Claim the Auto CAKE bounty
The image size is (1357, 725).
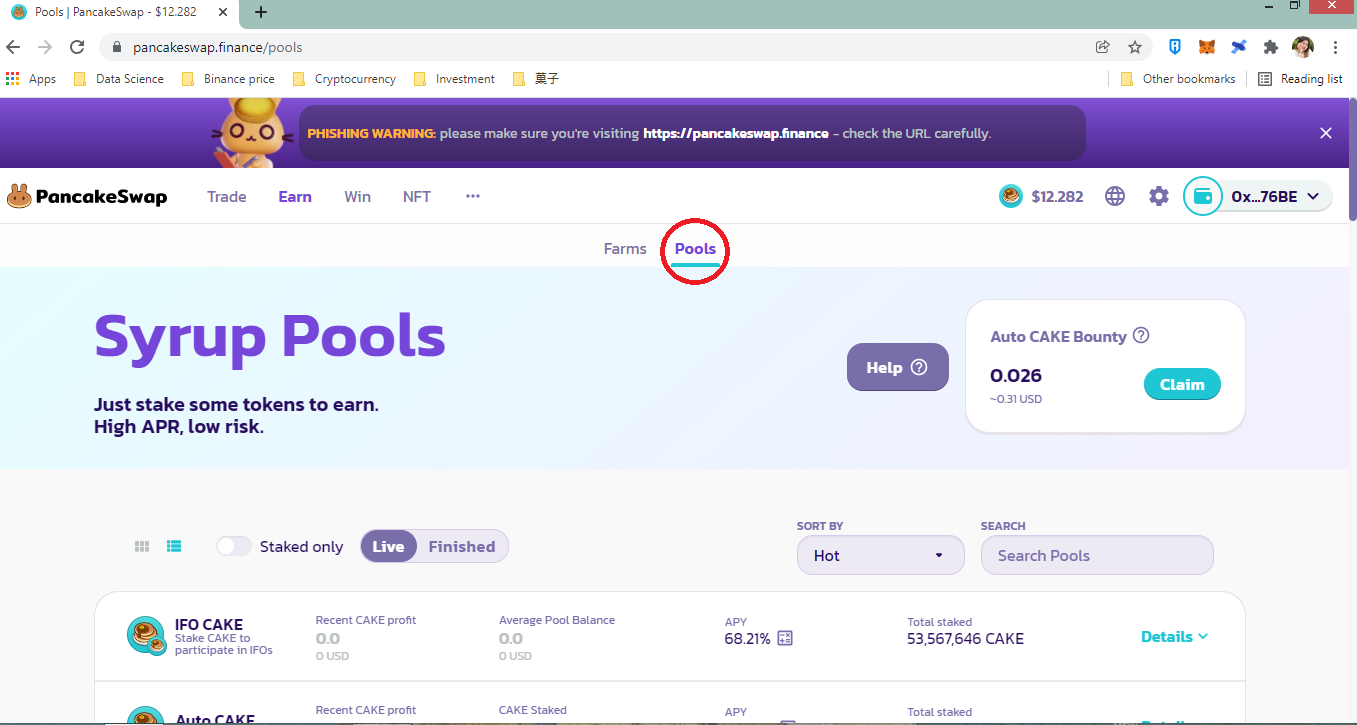click(1182, 384)
